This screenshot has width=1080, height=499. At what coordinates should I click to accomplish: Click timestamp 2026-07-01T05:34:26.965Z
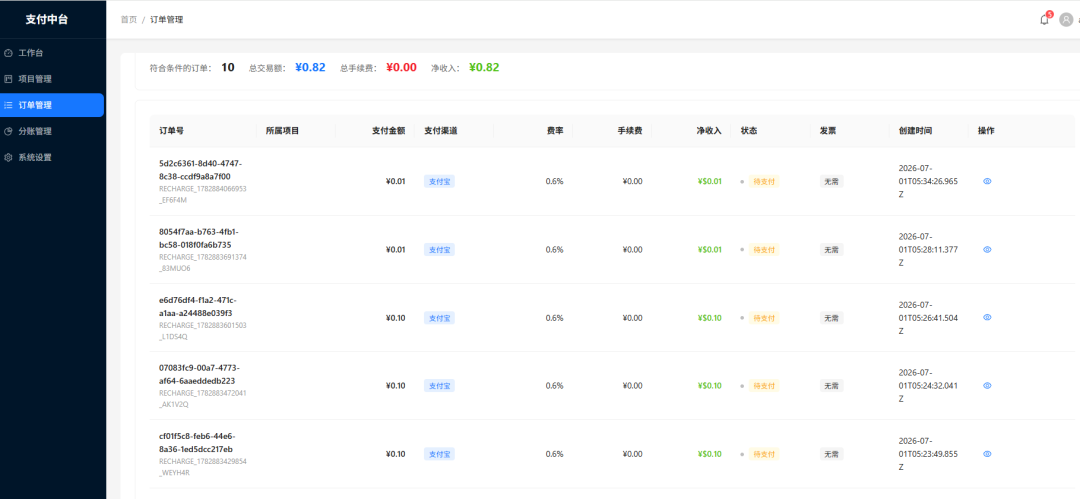(x=928, y=181)
